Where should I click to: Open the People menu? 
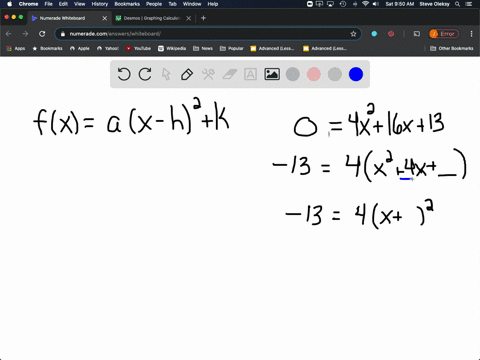click(154, 4)
